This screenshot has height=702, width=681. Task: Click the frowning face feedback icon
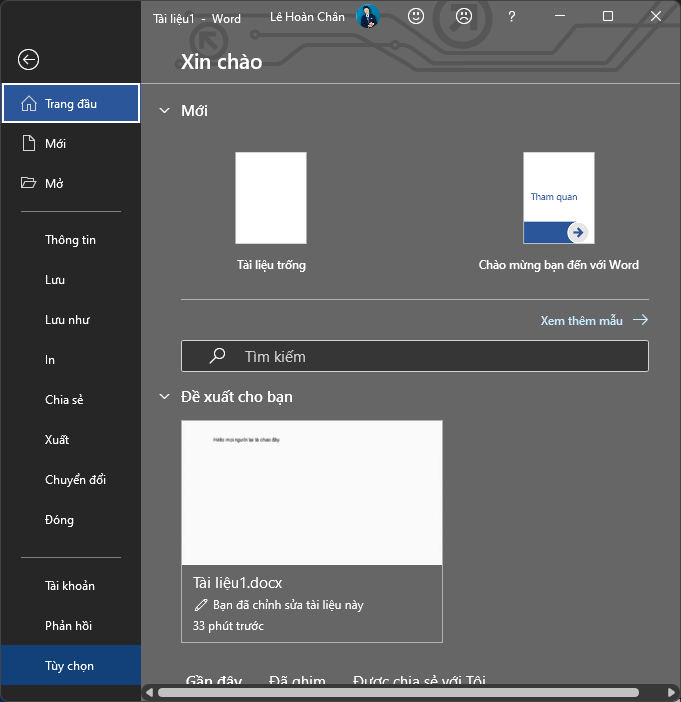tap(464, 17)
